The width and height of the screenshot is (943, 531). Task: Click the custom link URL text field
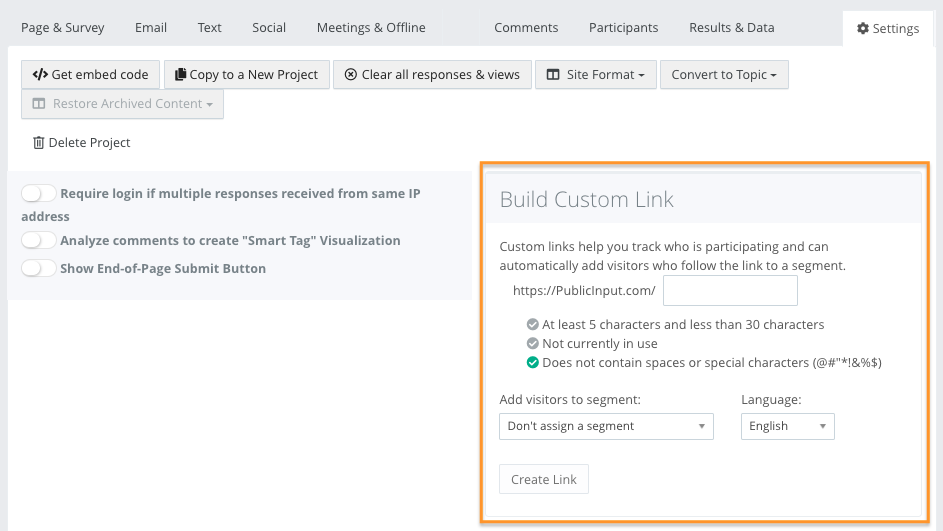[729, 291]
